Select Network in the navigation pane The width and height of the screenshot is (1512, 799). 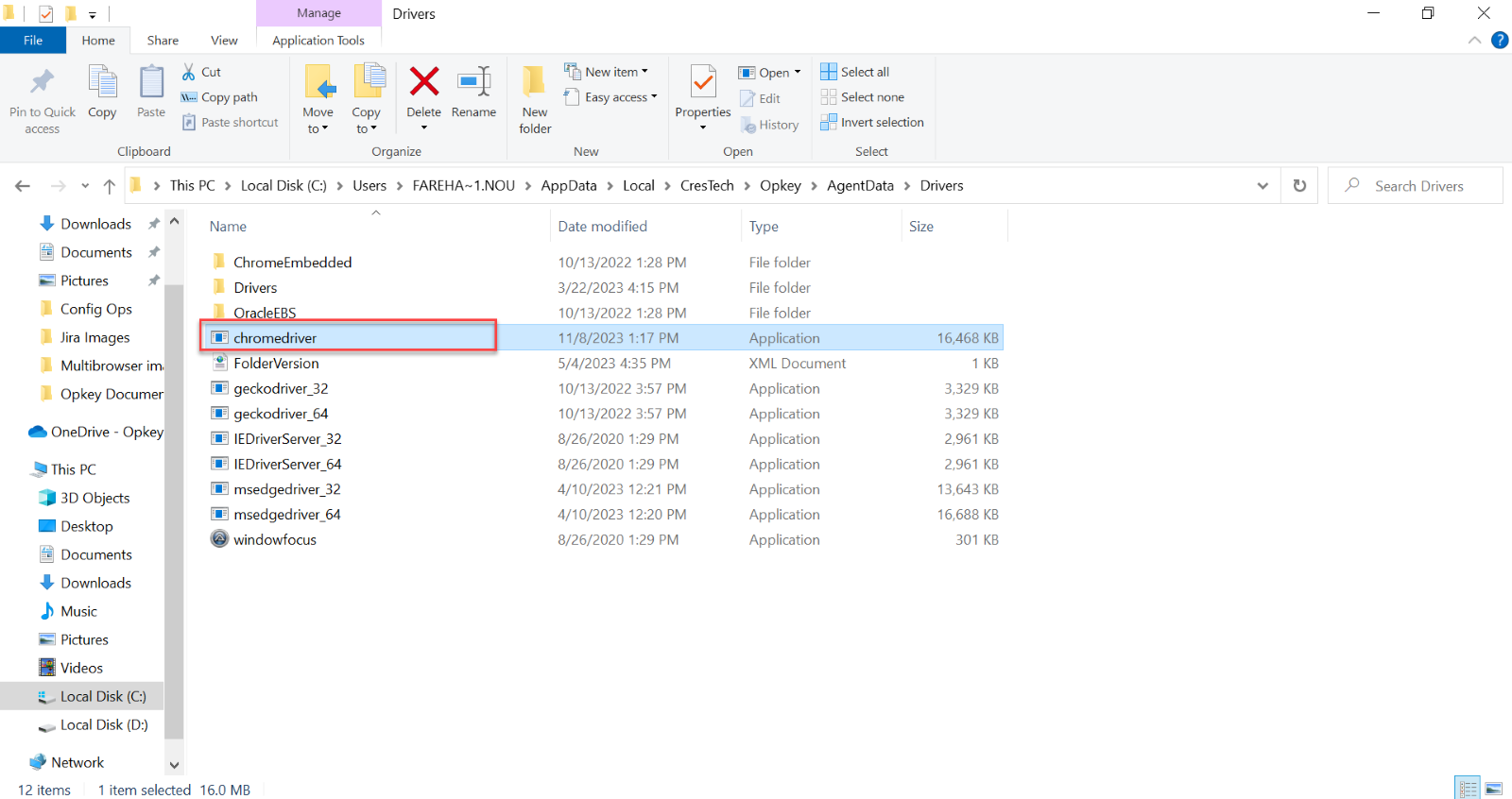[x=77, y=762]
